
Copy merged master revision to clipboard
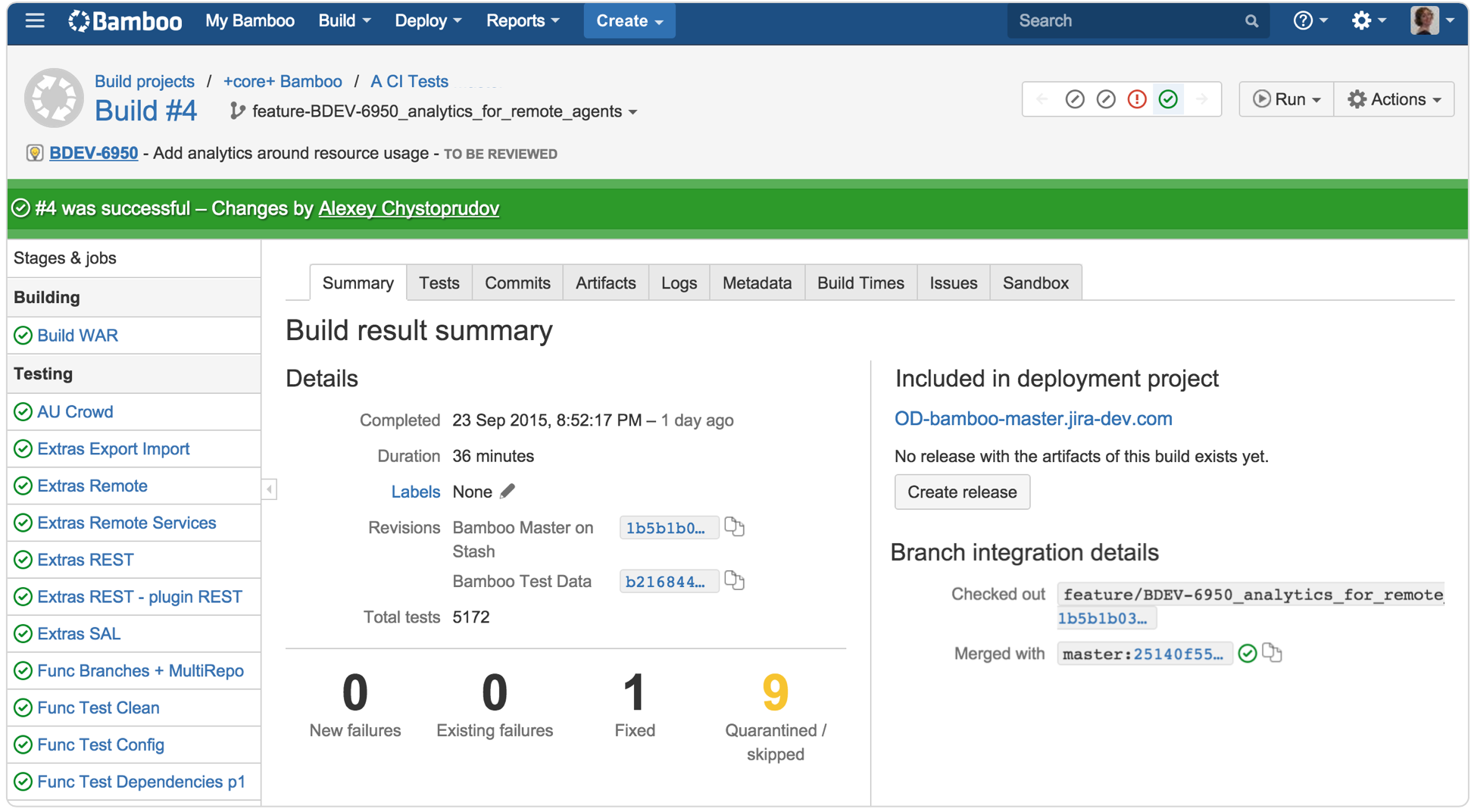click(x=1273, y=653)
